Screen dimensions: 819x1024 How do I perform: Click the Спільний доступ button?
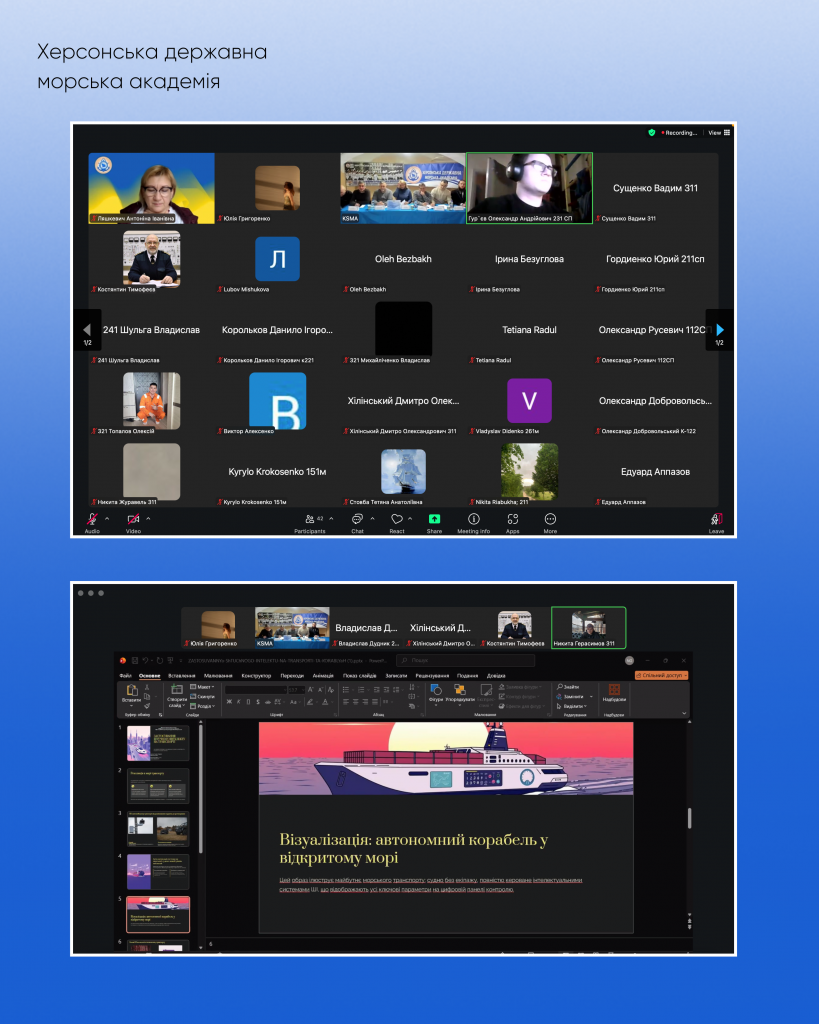pyautogui.click(x=662, y=676)
